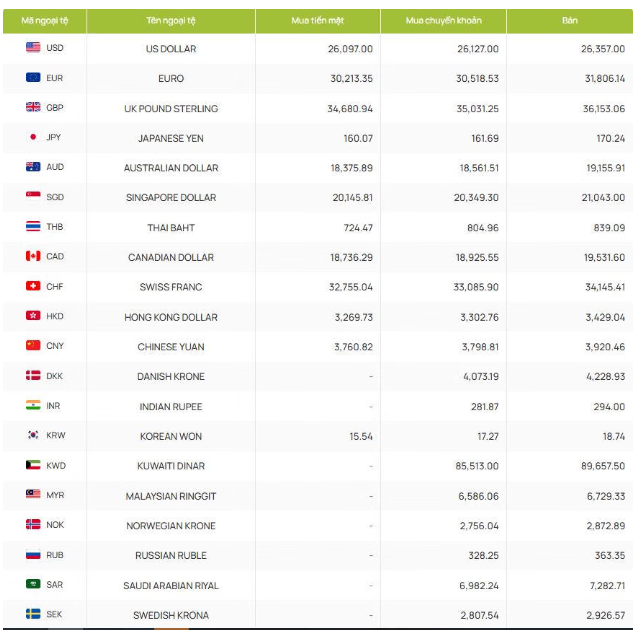The image size is (641, 630).
Task: Click the Kuwait flag icon for KWD
Action: click(x=33, y=465)
